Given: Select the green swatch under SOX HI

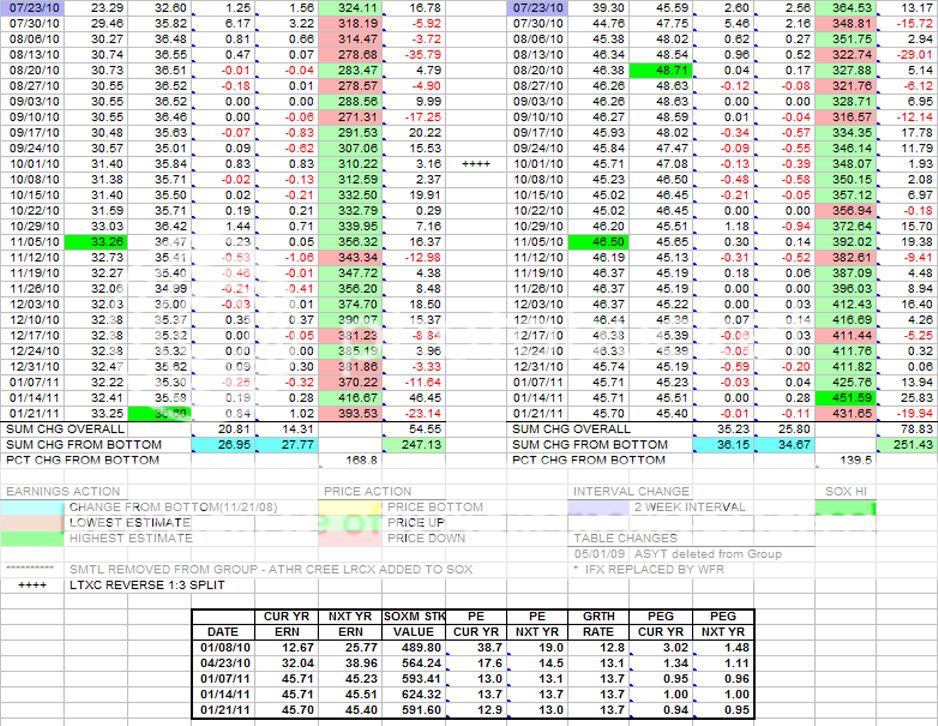Looking at the screenshot, I should (845, 507).
